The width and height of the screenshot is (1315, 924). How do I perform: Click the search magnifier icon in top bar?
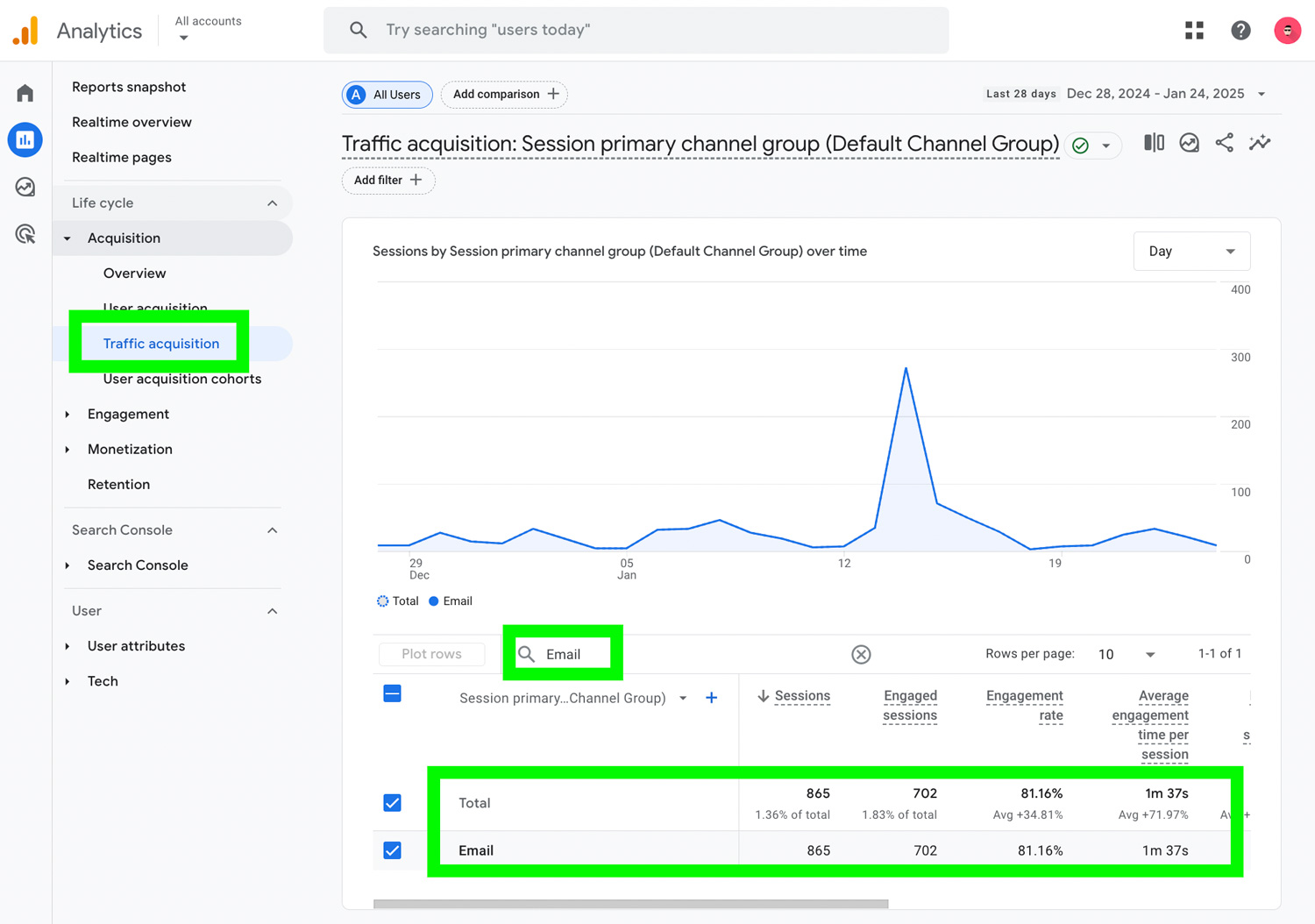359,30
